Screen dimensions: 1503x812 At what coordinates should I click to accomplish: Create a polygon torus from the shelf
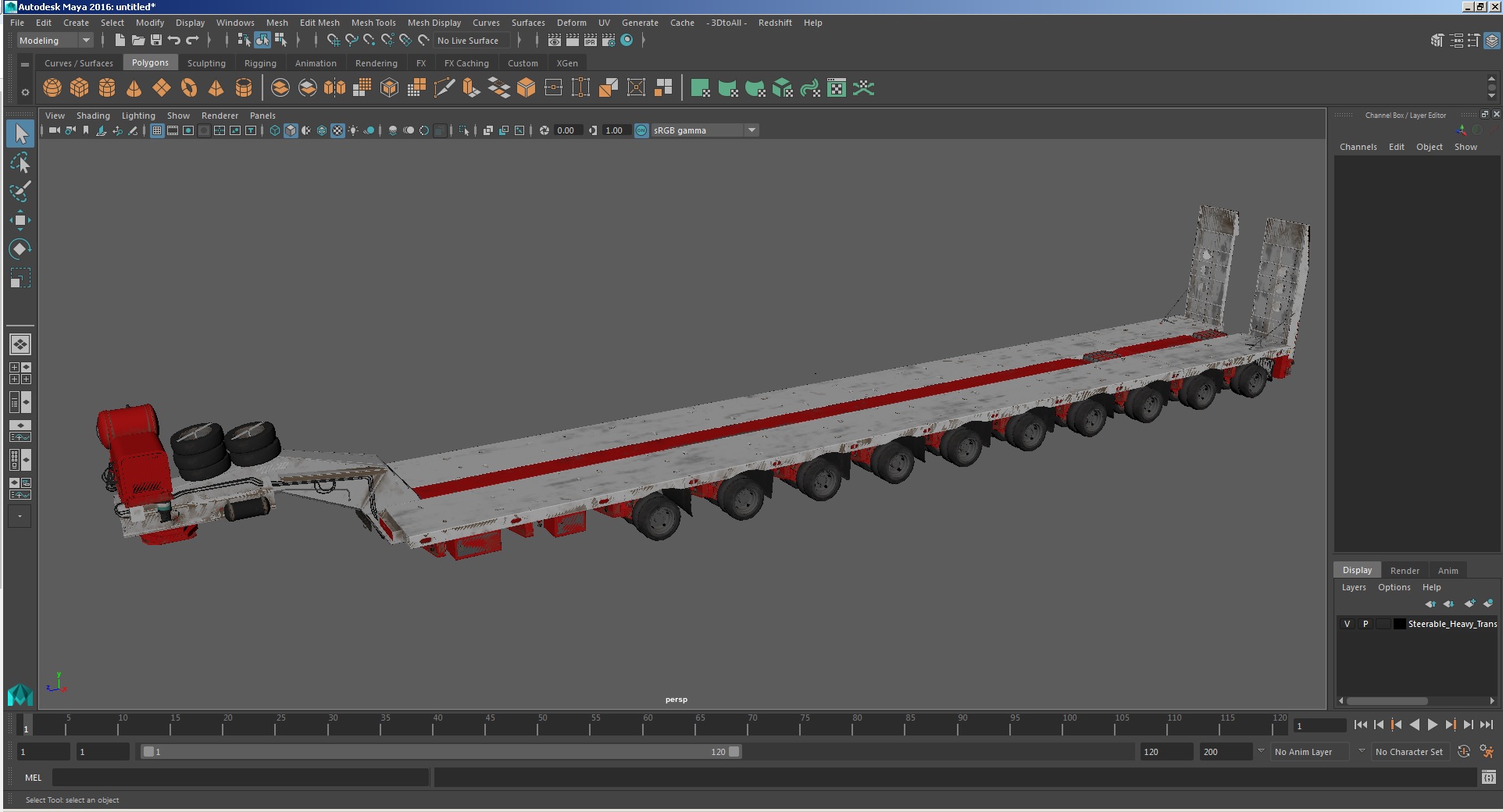click(189, 88)
